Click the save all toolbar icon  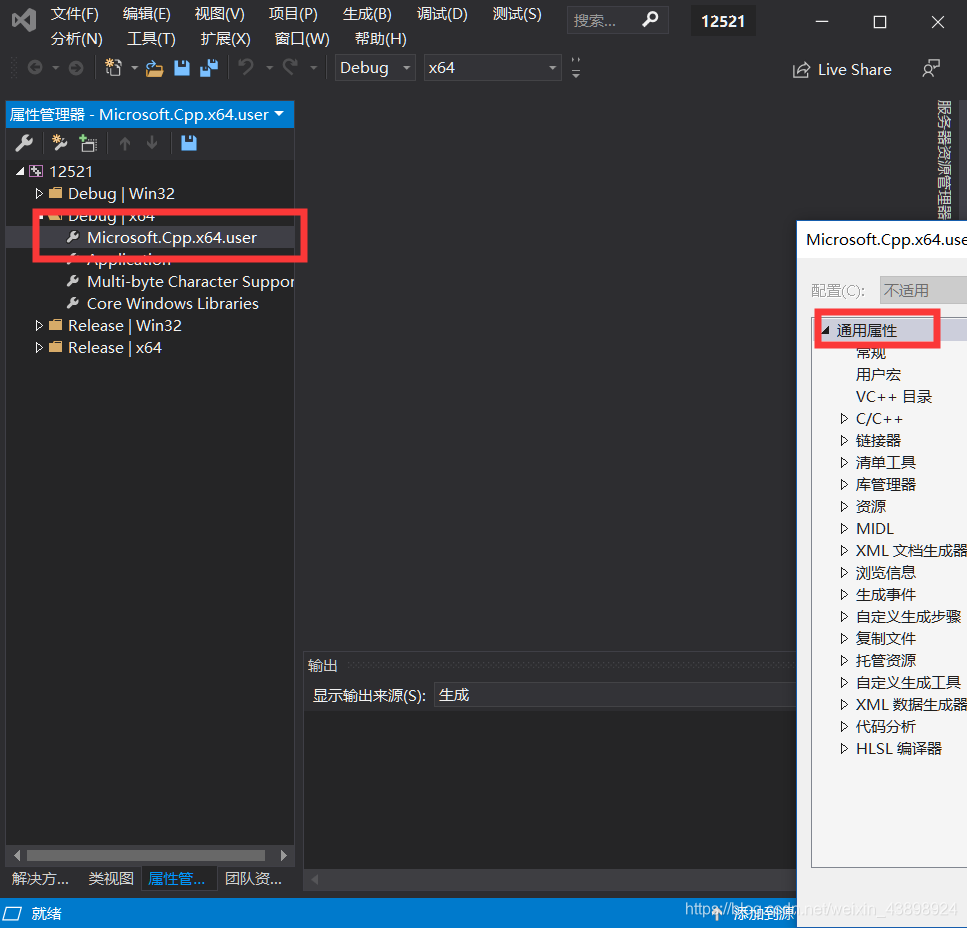[209, 67]
